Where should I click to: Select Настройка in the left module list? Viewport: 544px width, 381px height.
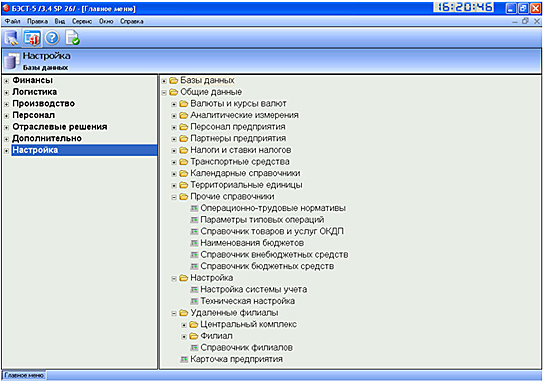tap(84, 150)
